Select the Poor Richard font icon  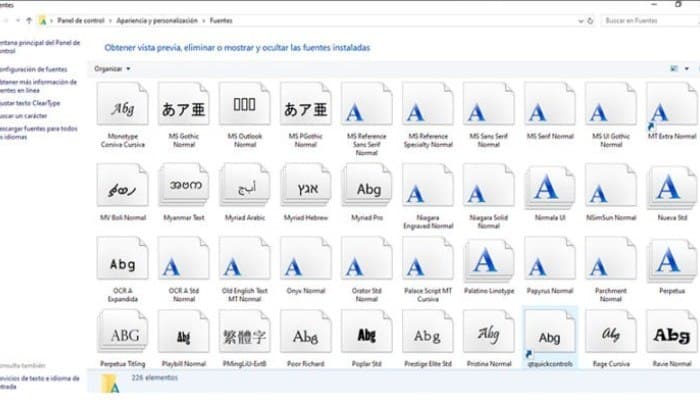pos(306,332)
